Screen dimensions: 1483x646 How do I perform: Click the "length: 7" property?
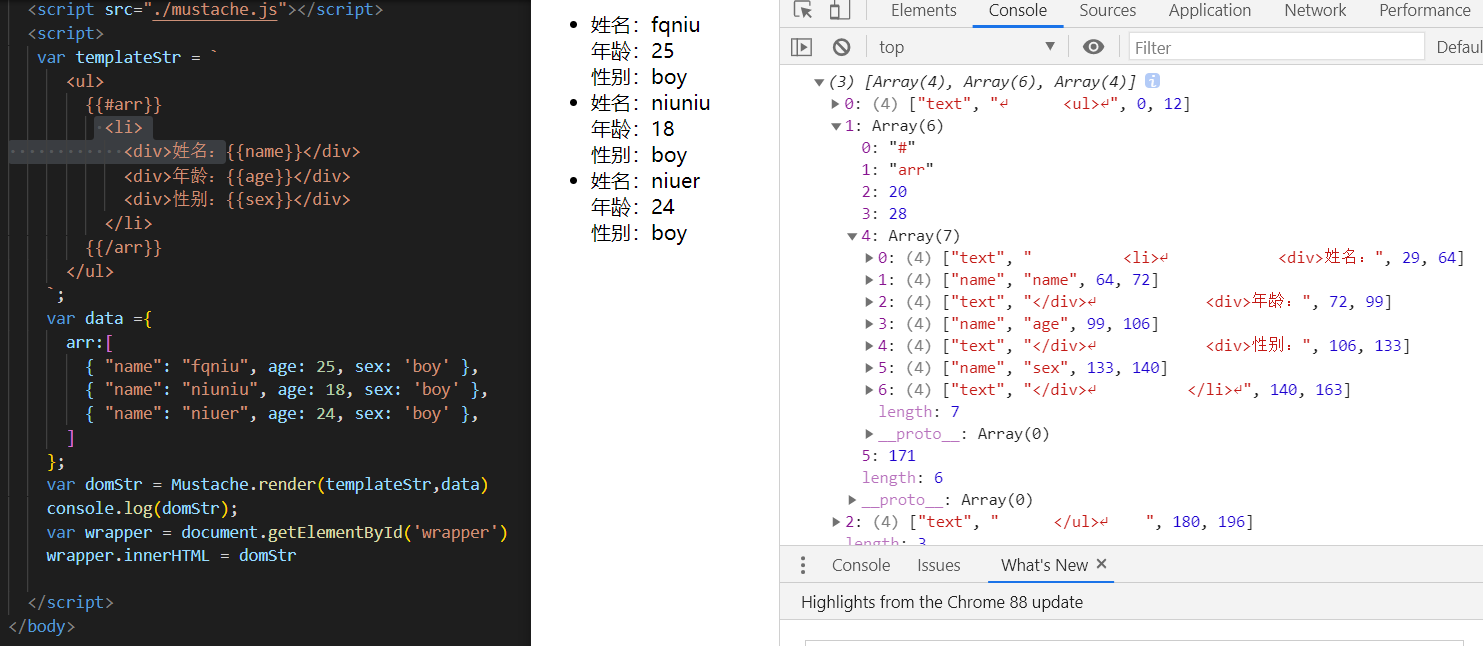[x=919, y=412]
